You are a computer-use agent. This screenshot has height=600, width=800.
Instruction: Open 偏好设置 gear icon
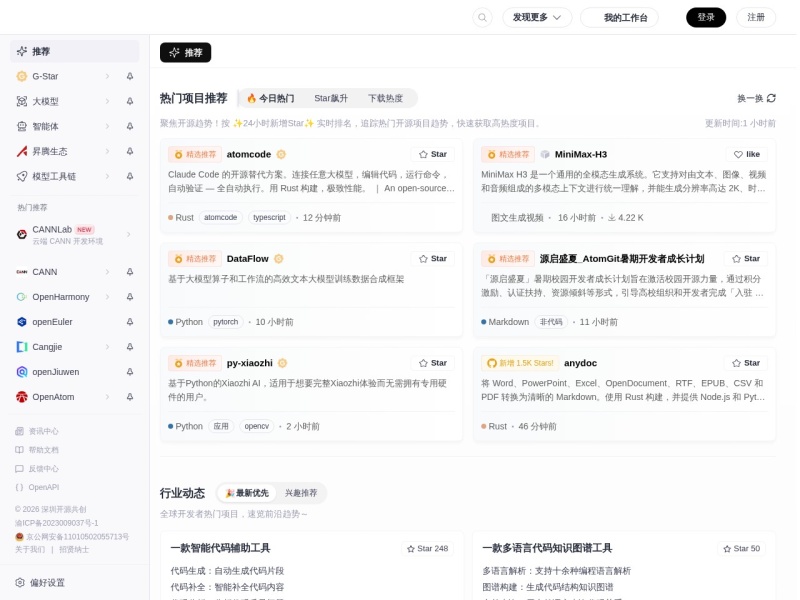[20, 583]
